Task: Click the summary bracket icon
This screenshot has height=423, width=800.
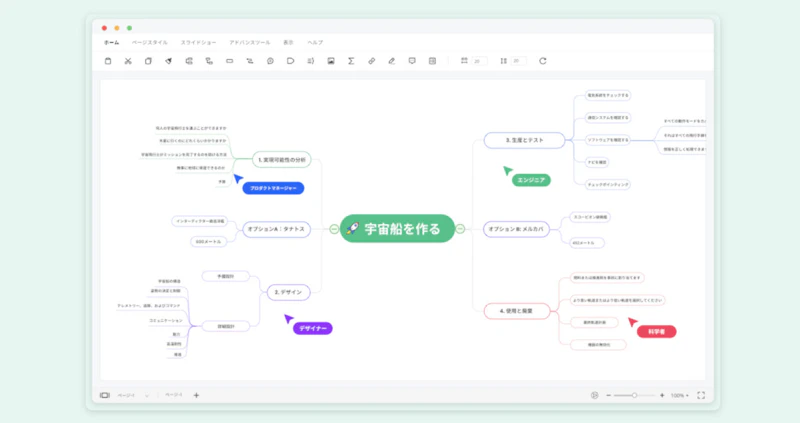Action: coord(311,61)
